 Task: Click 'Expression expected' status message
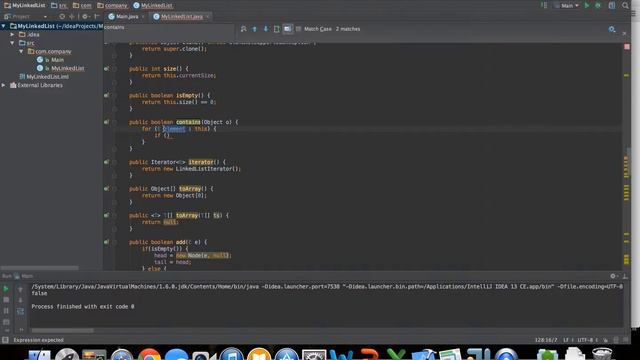[38, 340]
